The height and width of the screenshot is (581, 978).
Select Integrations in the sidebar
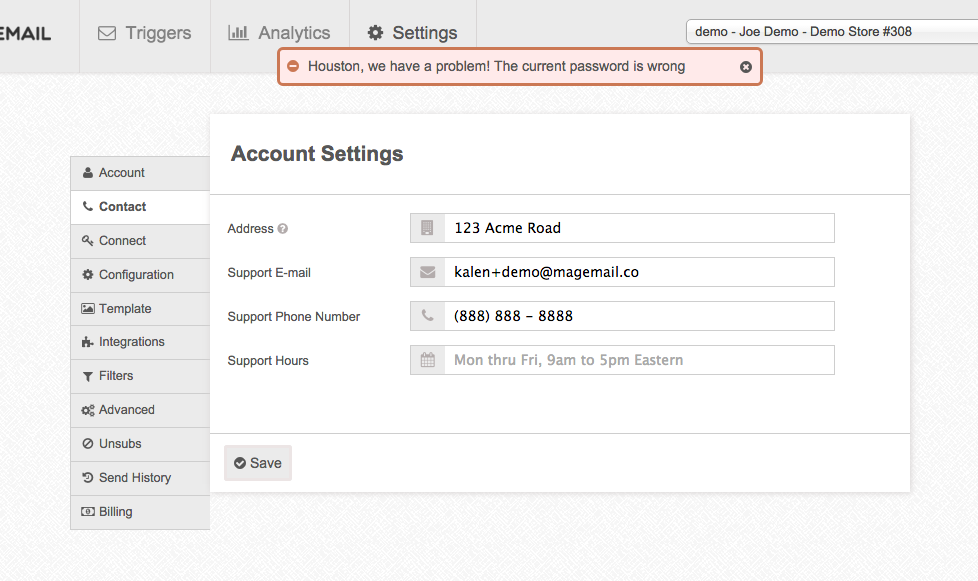coord(131,342)
